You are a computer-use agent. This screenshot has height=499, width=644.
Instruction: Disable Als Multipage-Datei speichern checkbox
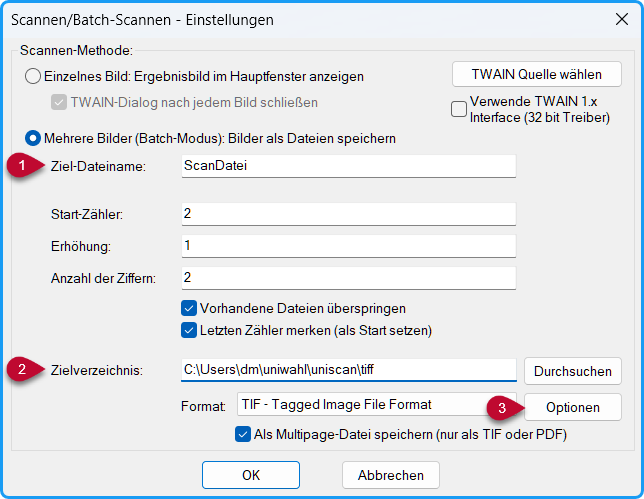243,434
